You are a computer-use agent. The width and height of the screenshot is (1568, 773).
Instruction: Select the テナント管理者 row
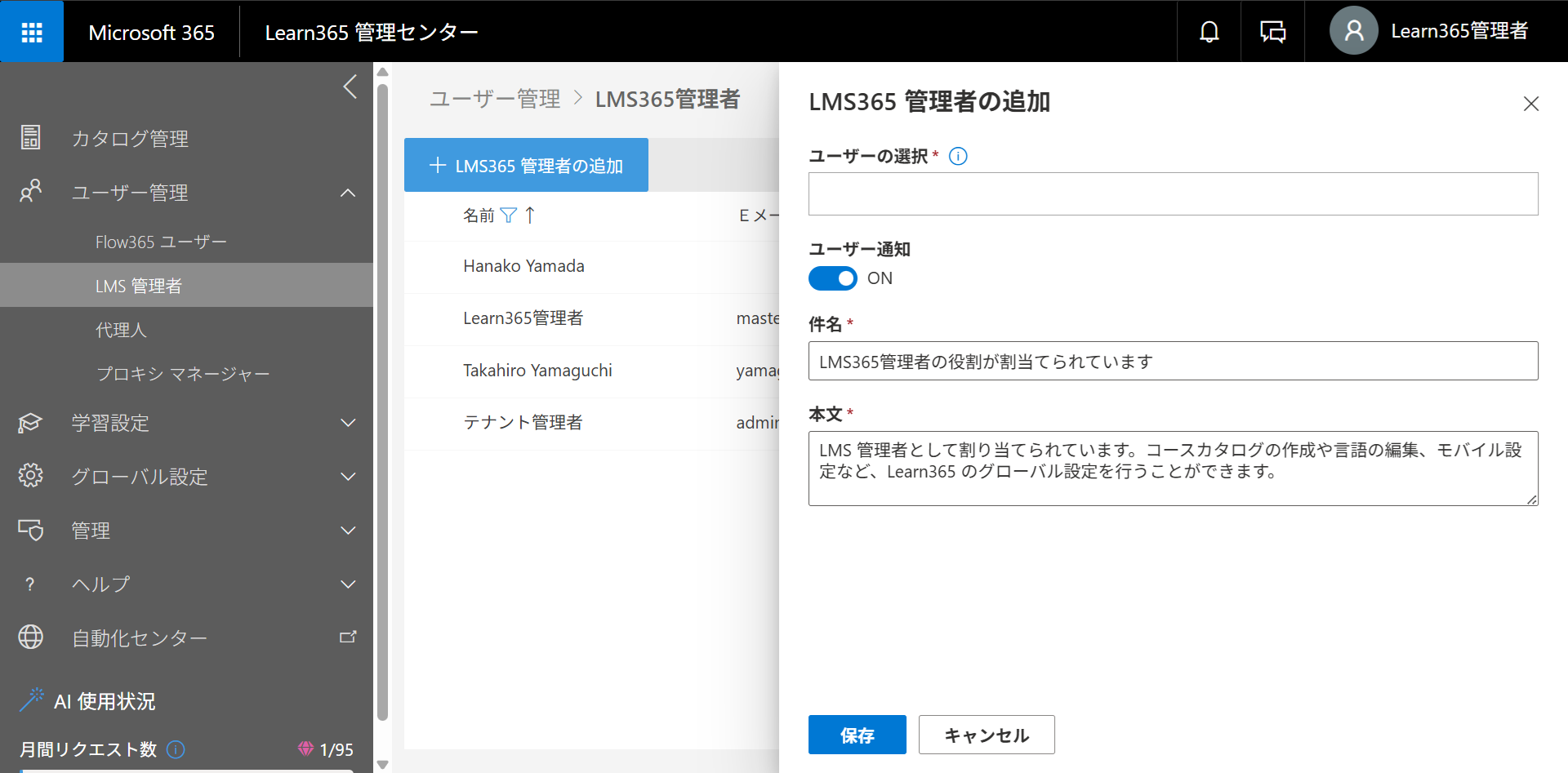592,423
